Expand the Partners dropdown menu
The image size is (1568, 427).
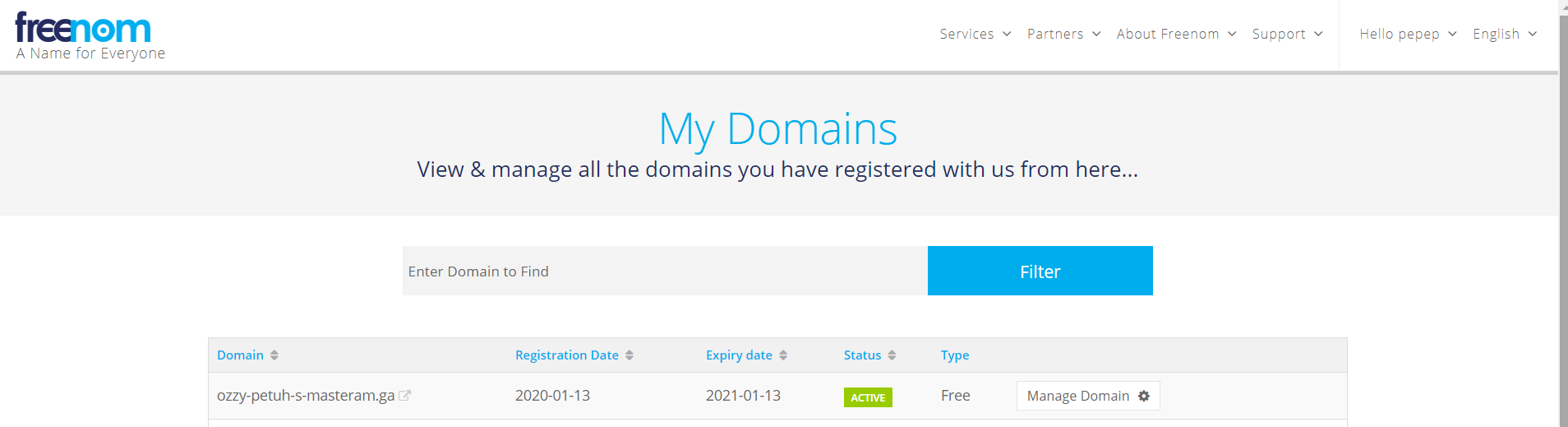[x=1063, y=34]
